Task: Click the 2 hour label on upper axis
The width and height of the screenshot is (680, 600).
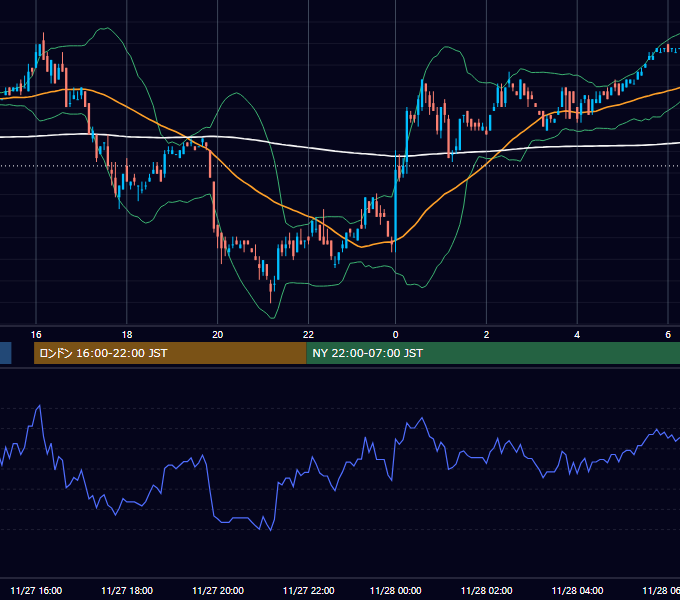Action: 486,334
